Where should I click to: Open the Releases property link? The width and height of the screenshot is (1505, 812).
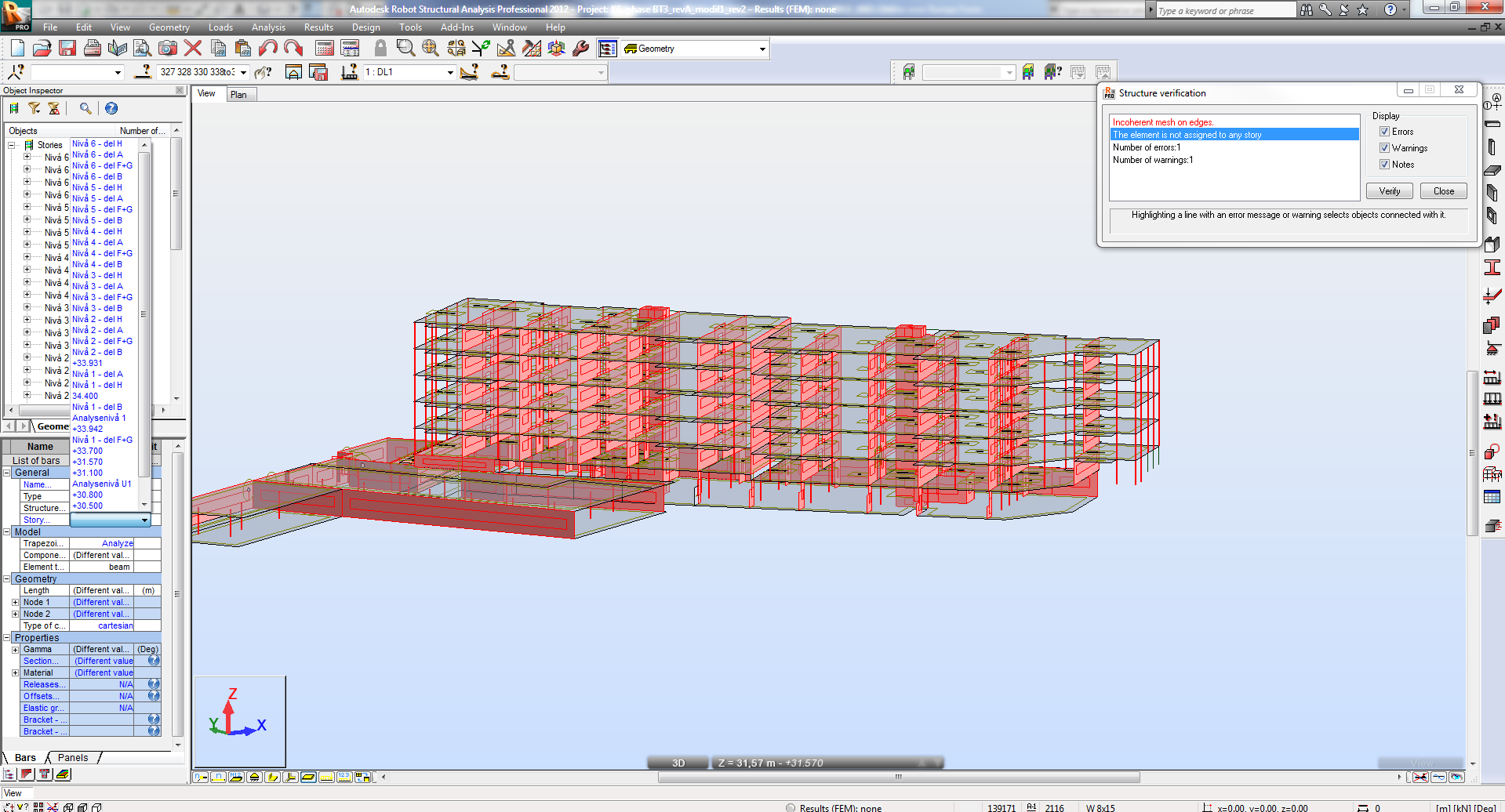(43, 684)
